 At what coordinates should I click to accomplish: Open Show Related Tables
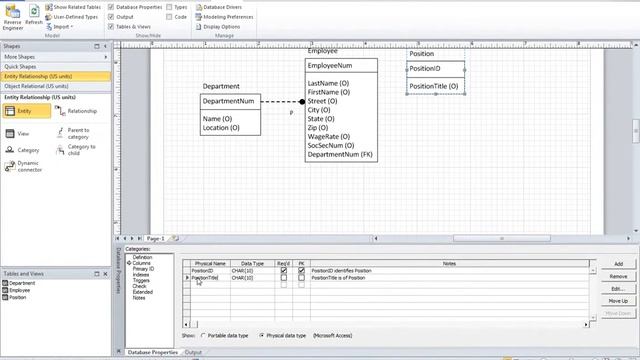(x=73, y=7)
